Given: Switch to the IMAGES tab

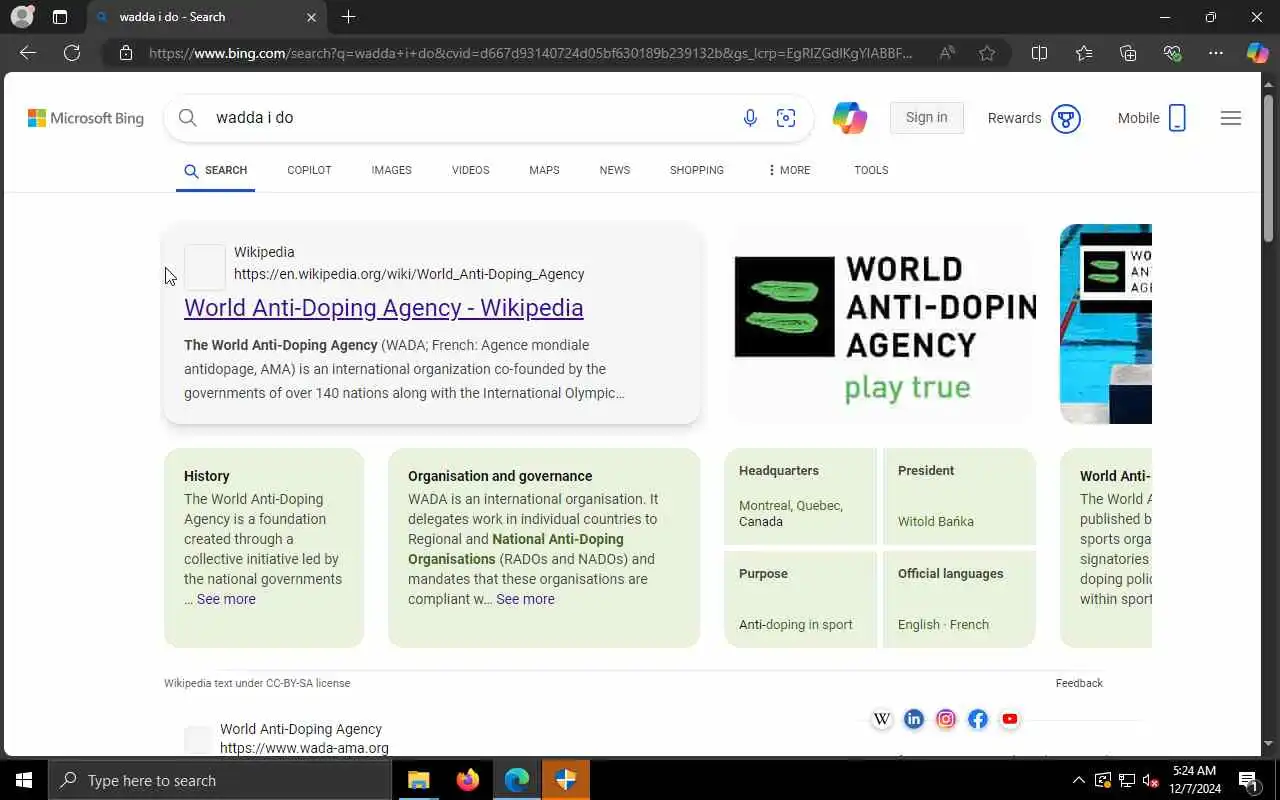Looking at the screenshot, I should coord(391,170).
